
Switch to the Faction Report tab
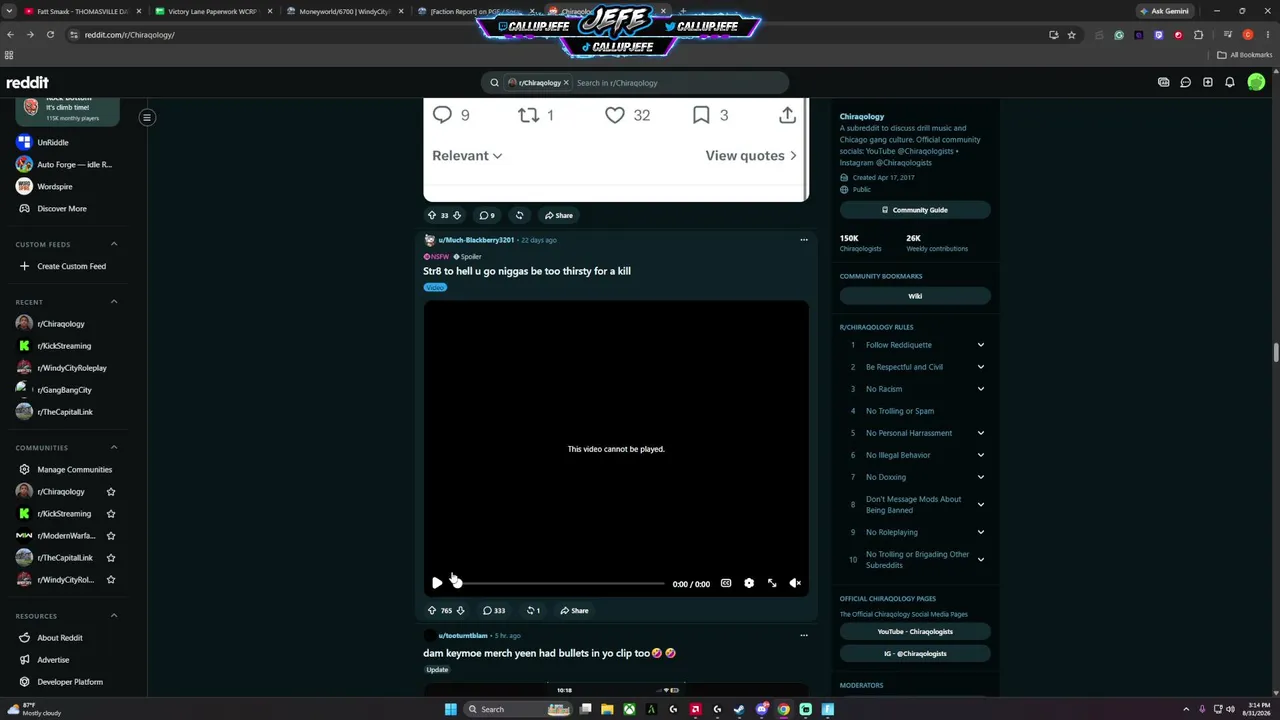click(476, 11)
